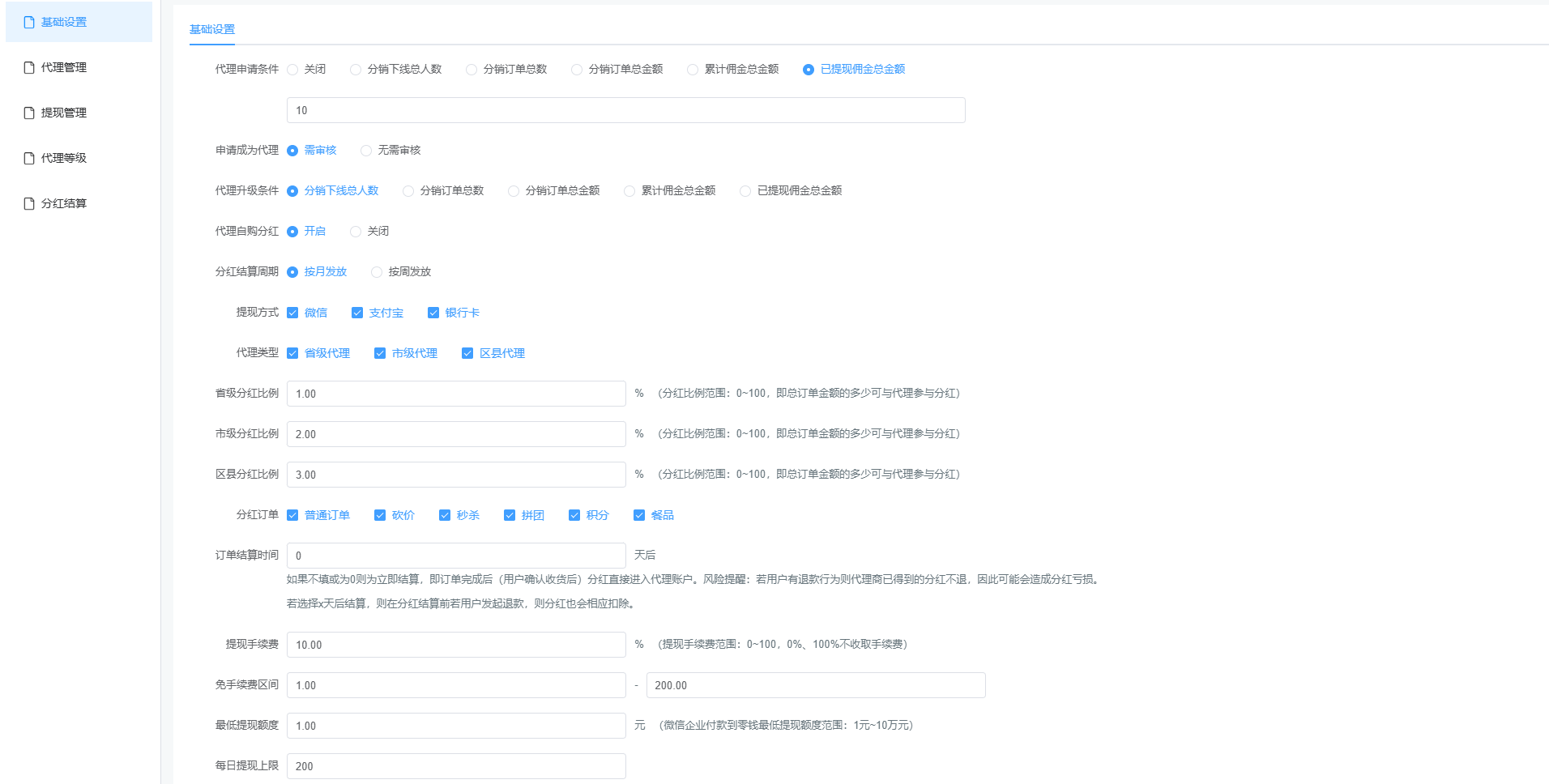Select 关闭 for 代理申请条件
Viewport: 1549px width, 784px height.
292,70
